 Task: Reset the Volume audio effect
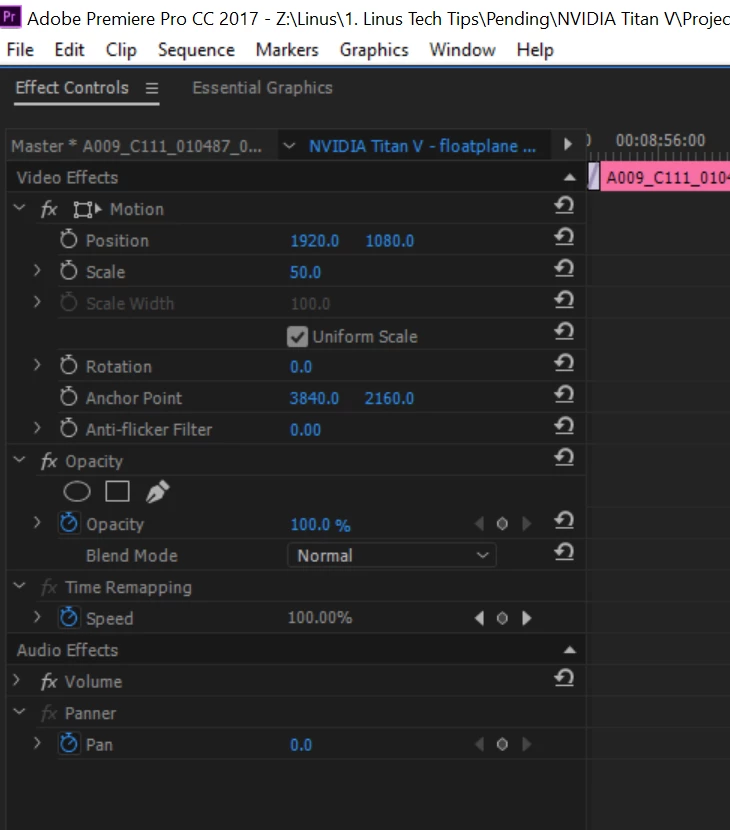click(564, 678)
